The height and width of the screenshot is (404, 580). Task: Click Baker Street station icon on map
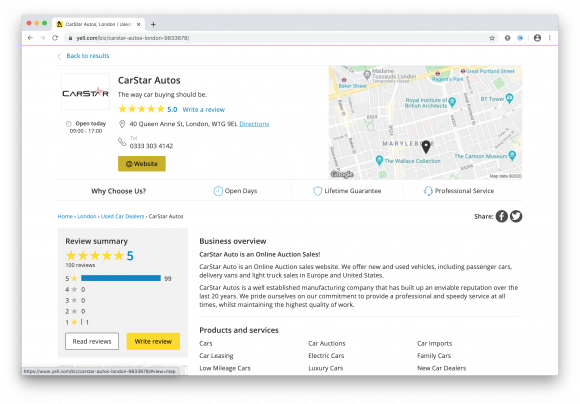[344, 80]
